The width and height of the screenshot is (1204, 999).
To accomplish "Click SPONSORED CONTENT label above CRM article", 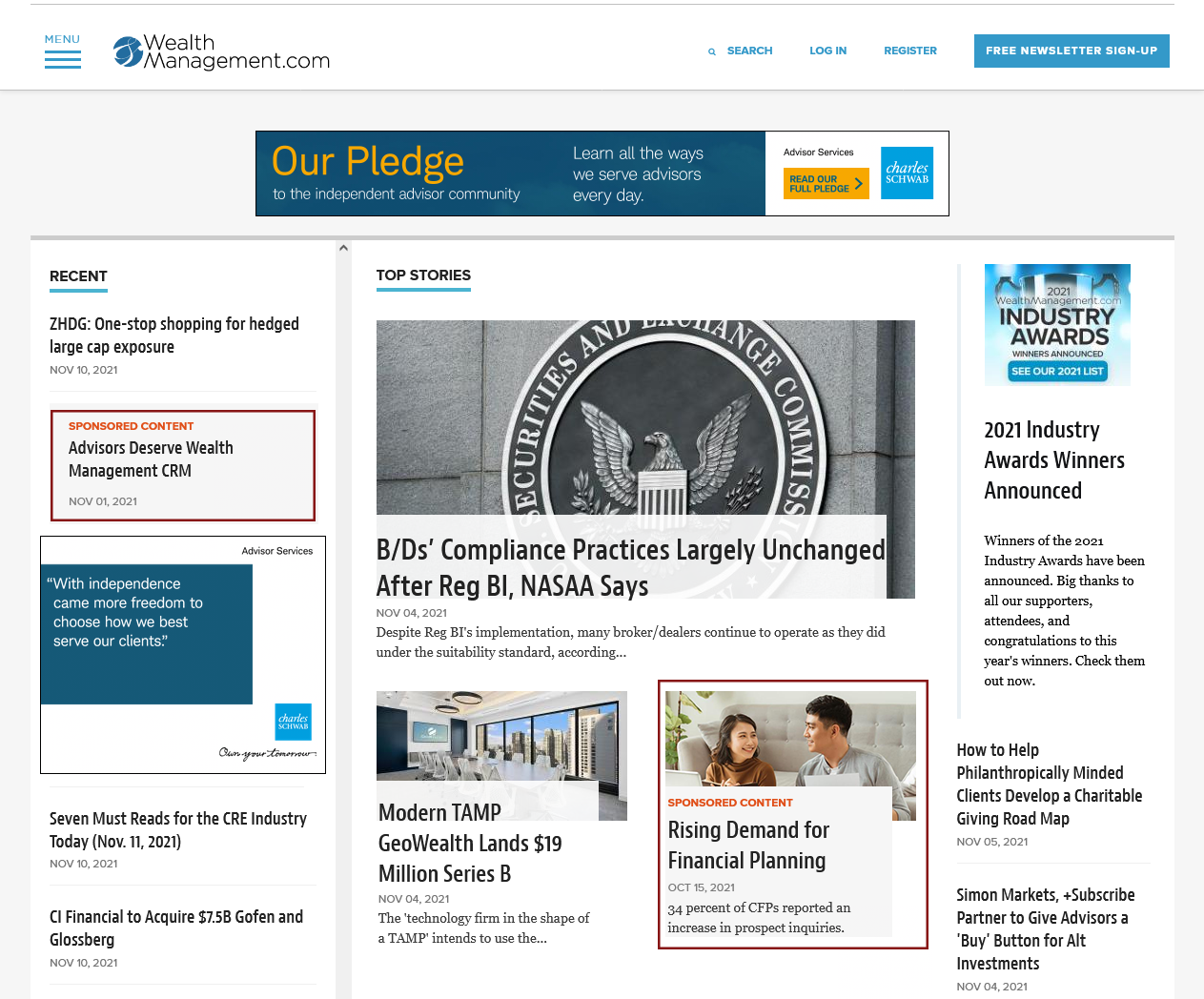I will (131, 426).
